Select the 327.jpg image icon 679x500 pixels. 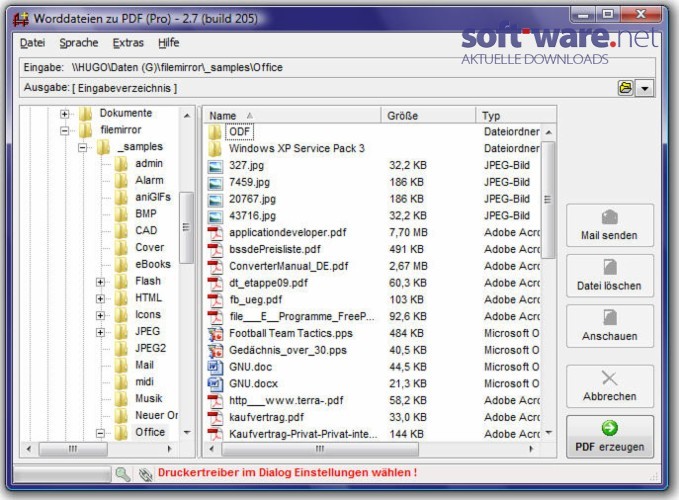click(x=215, y=166)
